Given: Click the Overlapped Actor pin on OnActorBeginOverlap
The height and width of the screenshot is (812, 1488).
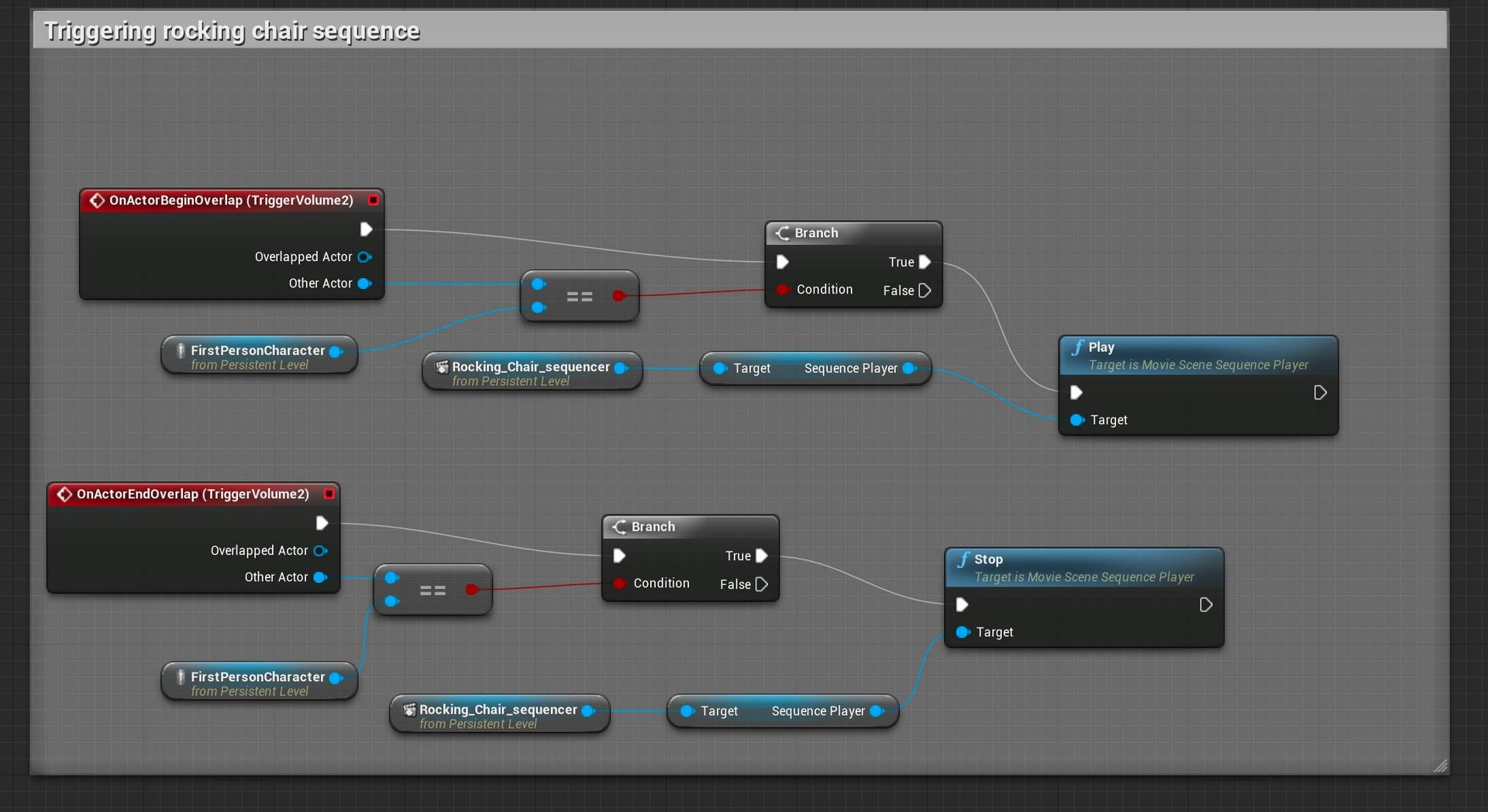Looking at the screenshot, I should pos(364,256).
